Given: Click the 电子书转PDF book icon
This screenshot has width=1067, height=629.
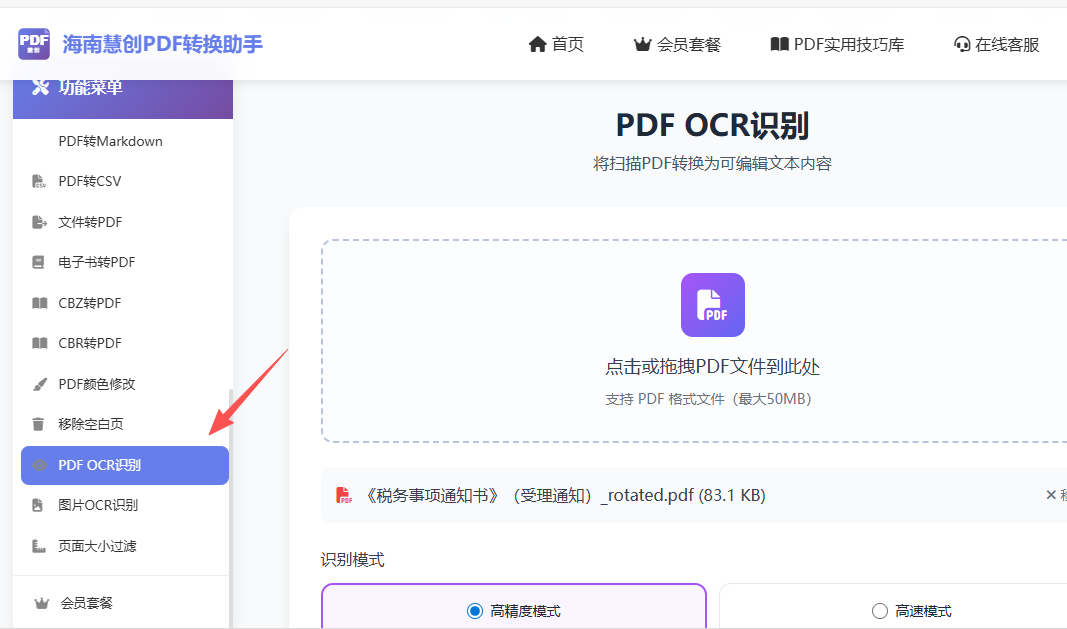Looking at the screenshot, I should click(x=39, y=263).
